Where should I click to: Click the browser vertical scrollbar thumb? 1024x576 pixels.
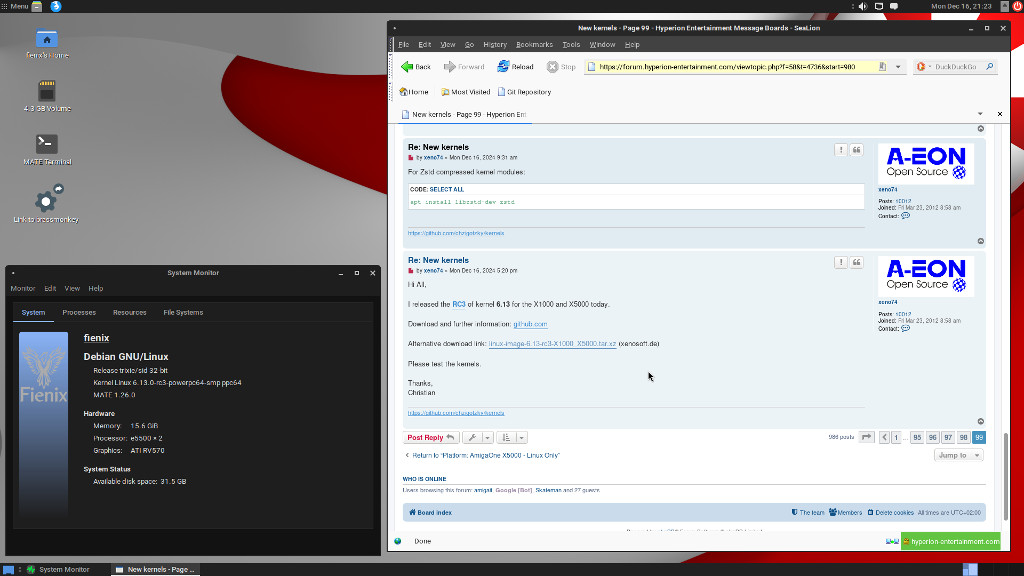[1006, 477]
